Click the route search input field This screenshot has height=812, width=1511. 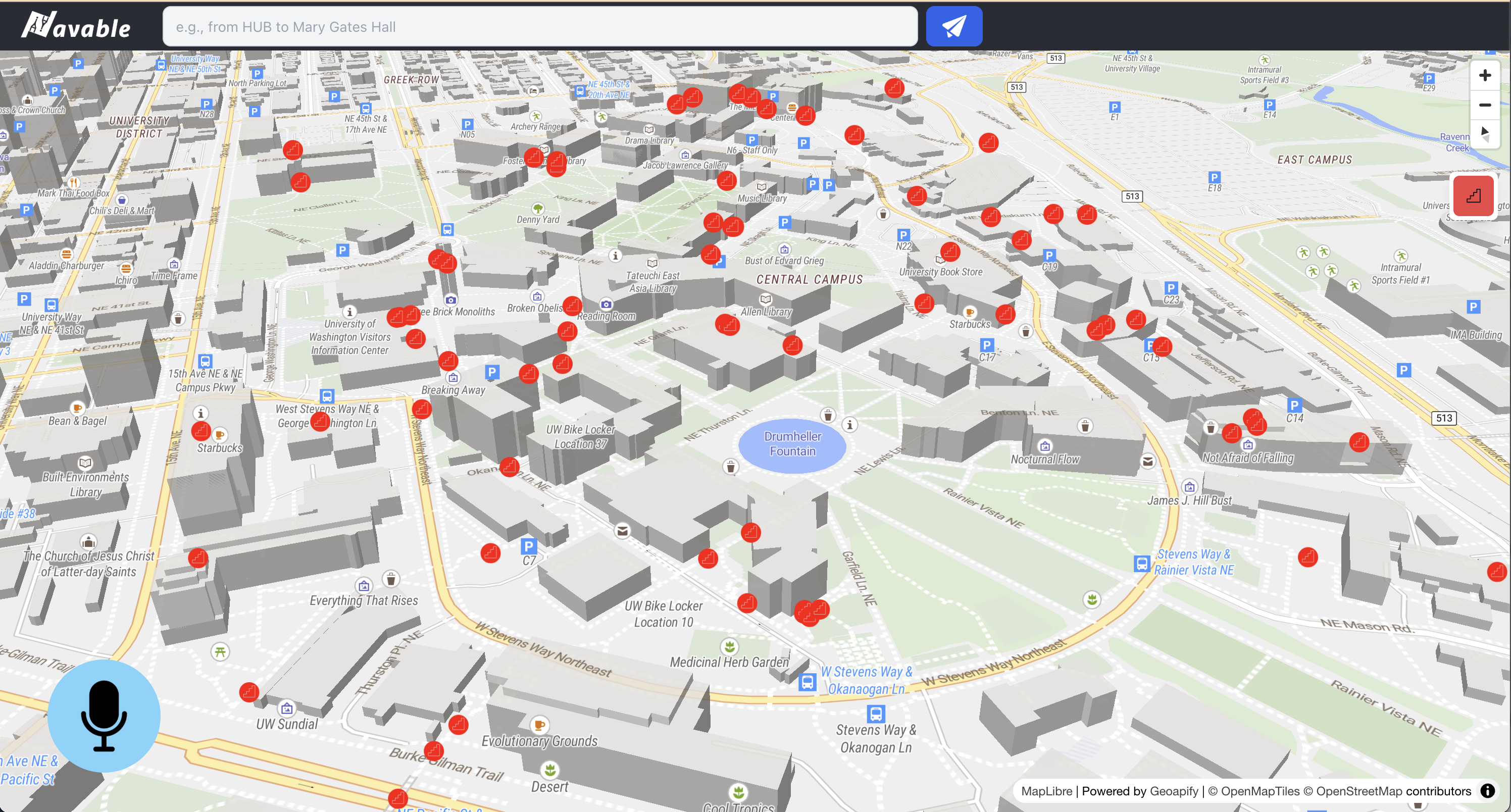540,26
